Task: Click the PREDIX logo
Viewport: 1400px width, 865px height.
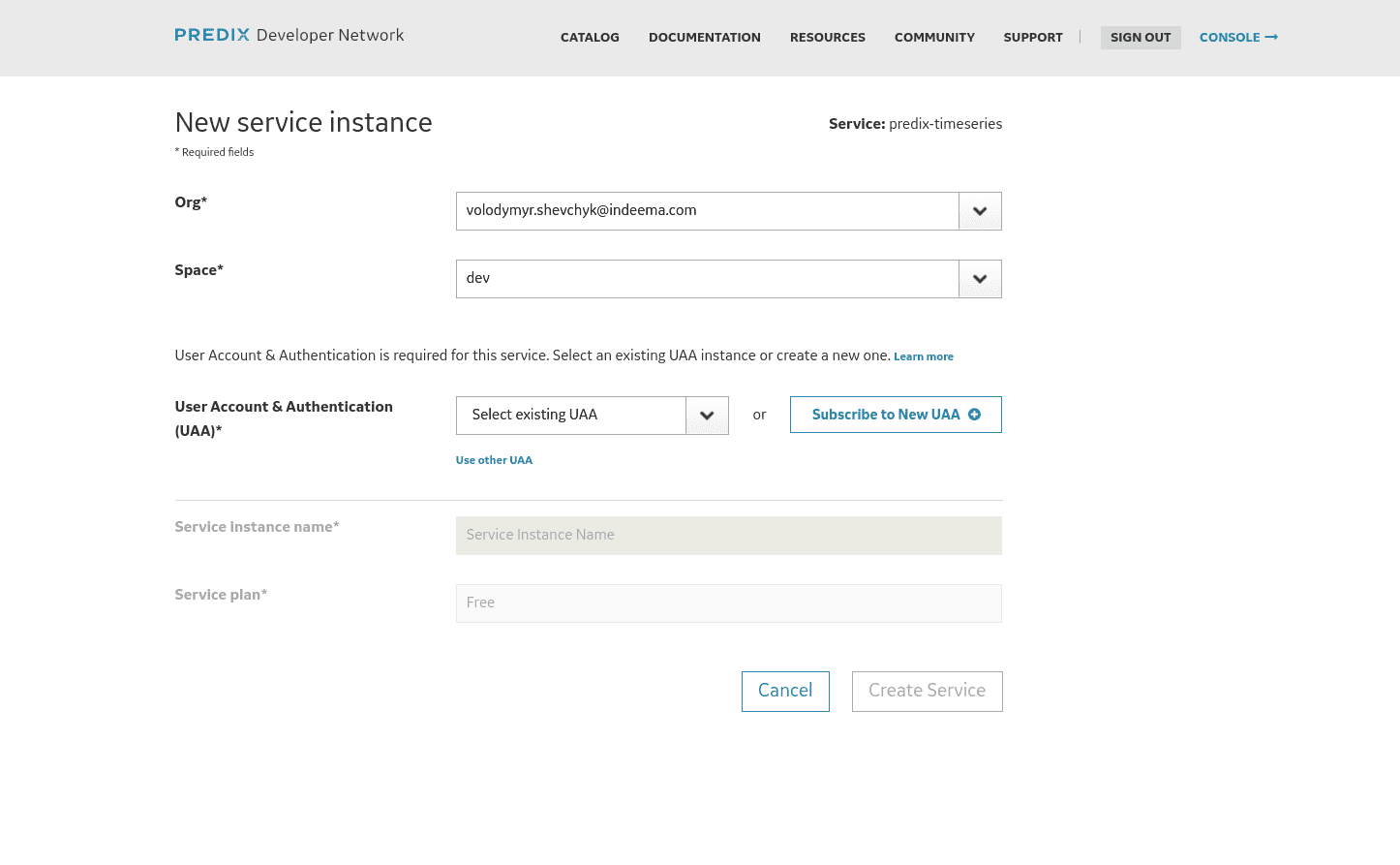Action: click(x=212, y=35)
